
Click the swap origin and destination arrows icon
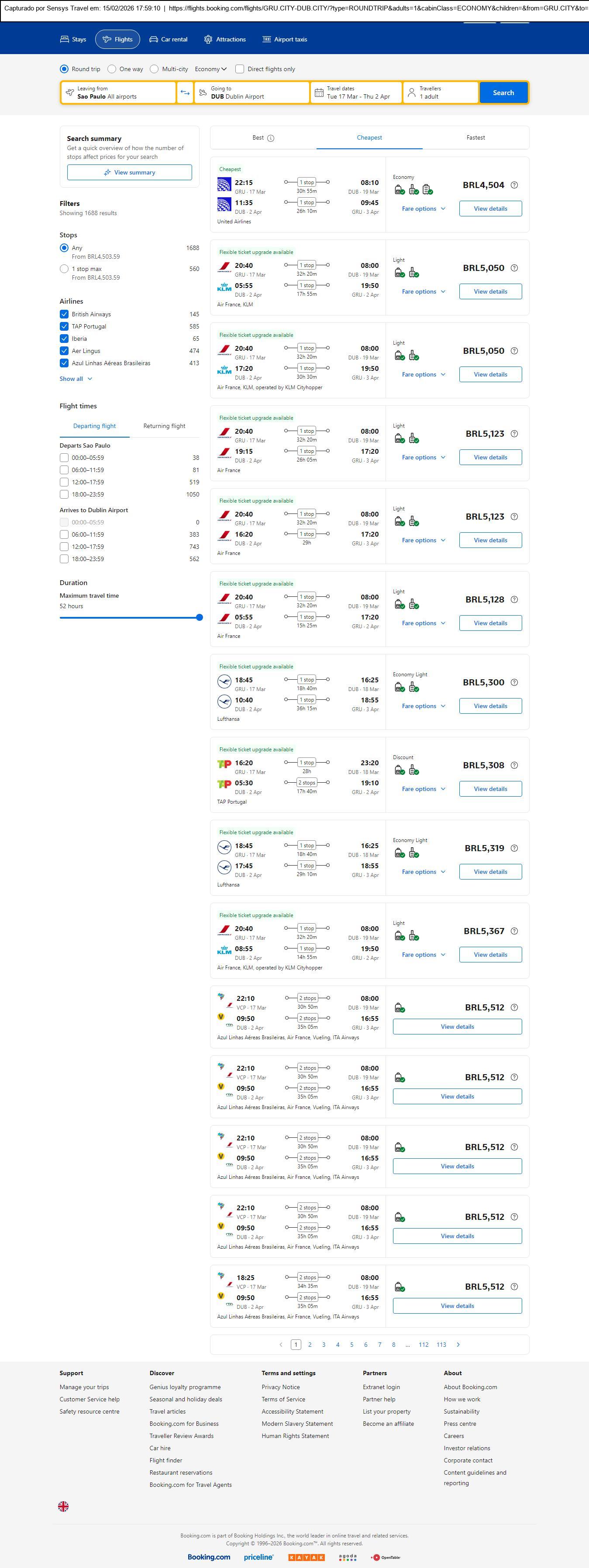(185, 92)
